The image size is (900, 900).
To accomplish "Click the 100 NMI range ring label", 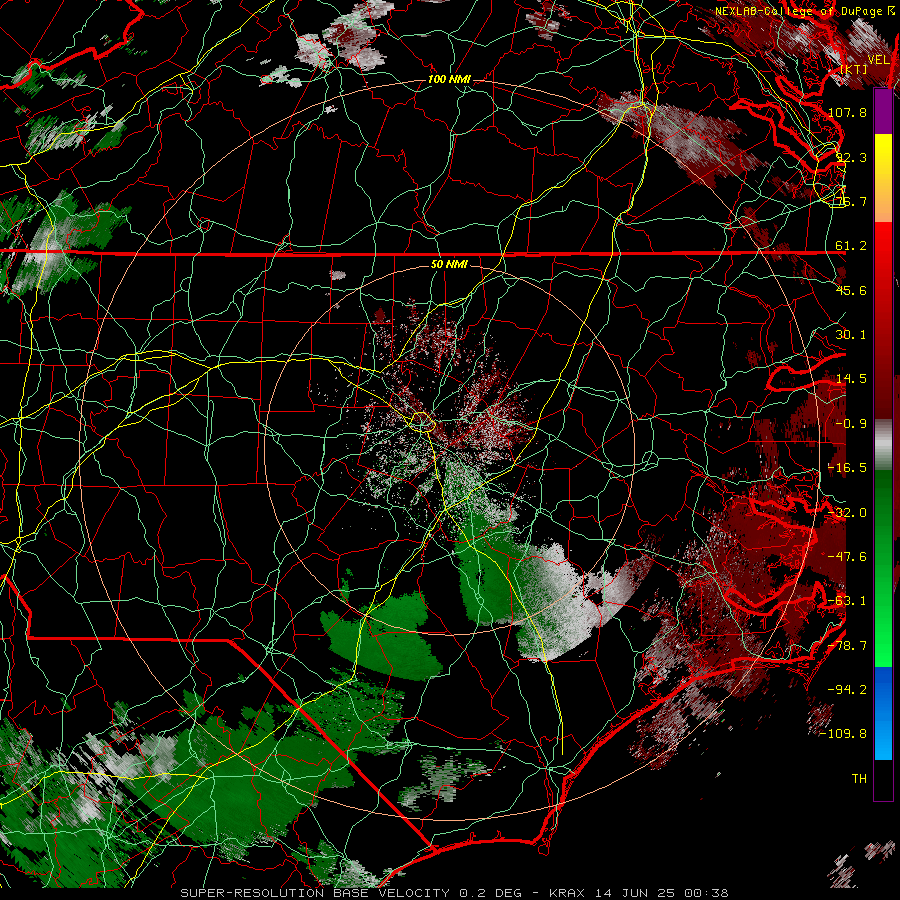I will [x=449, y=79].
